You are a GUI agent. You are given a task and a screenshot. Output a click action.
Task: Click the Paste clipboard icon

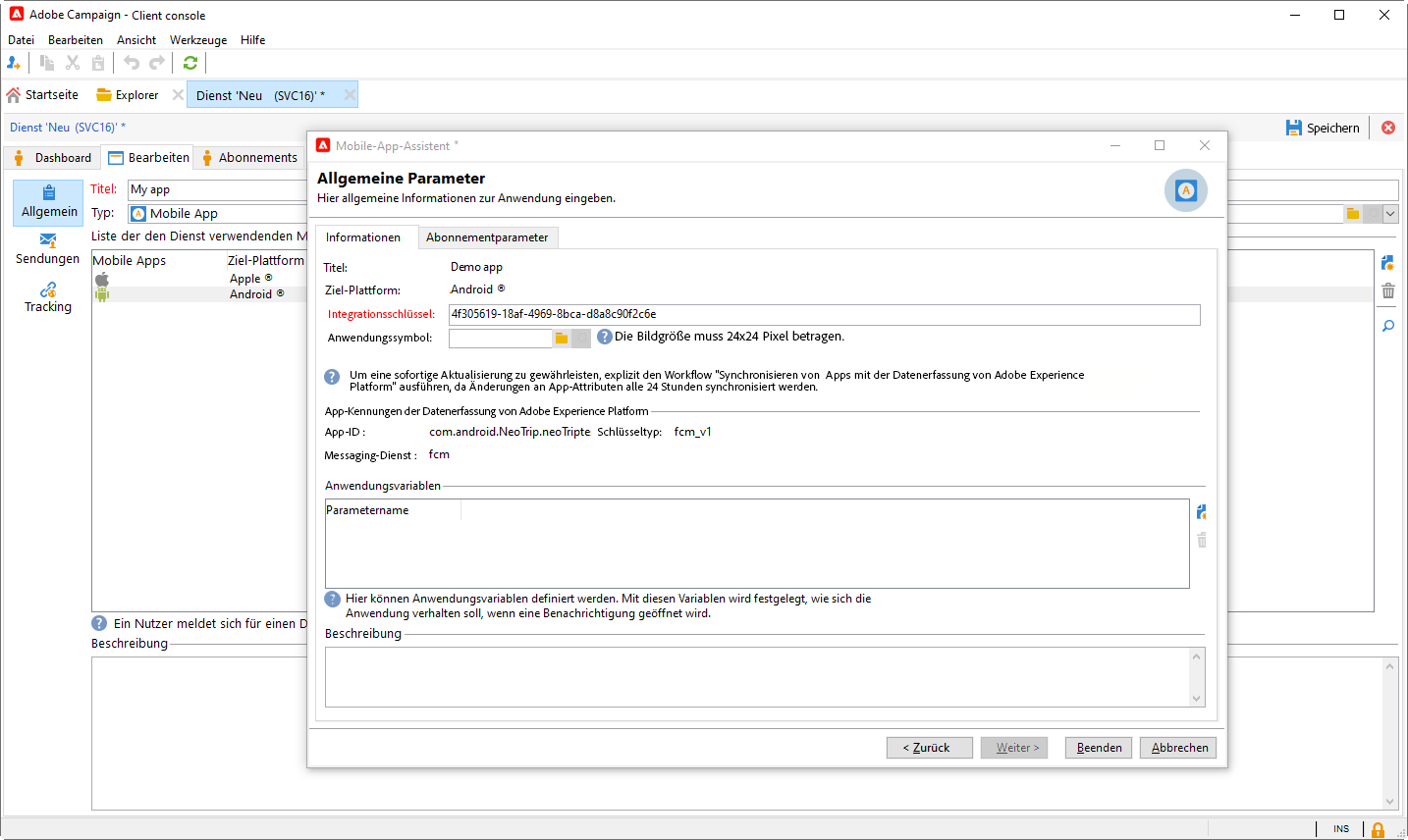pyautogui.click(x=98, y=63)
